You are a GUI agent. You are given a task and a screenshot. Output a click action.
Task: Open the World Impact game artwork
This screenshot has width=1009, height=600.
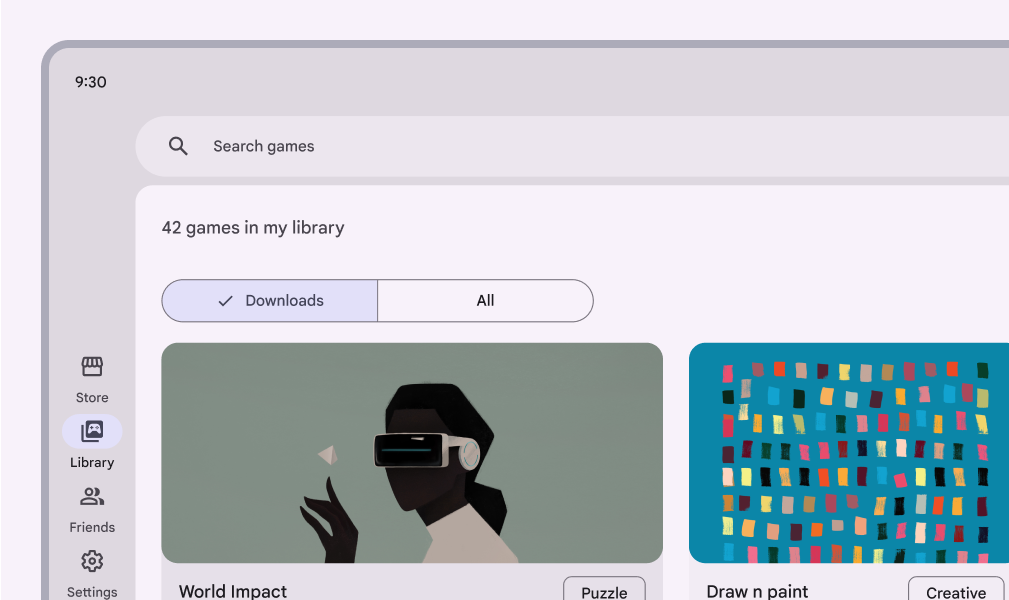[412, 453]
